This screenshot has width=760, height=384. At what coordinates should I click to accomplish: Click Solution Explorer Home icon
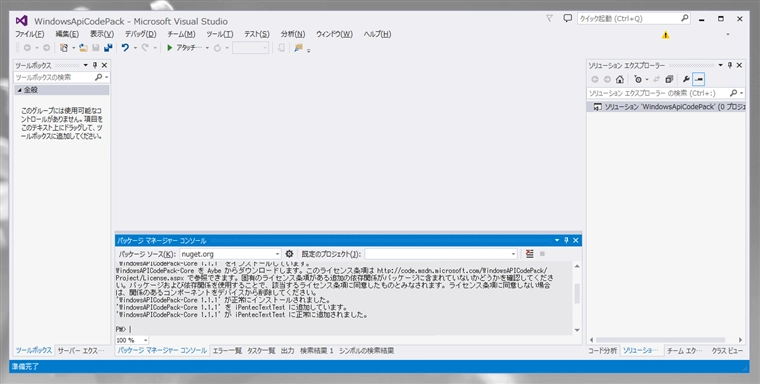point(619,80)
